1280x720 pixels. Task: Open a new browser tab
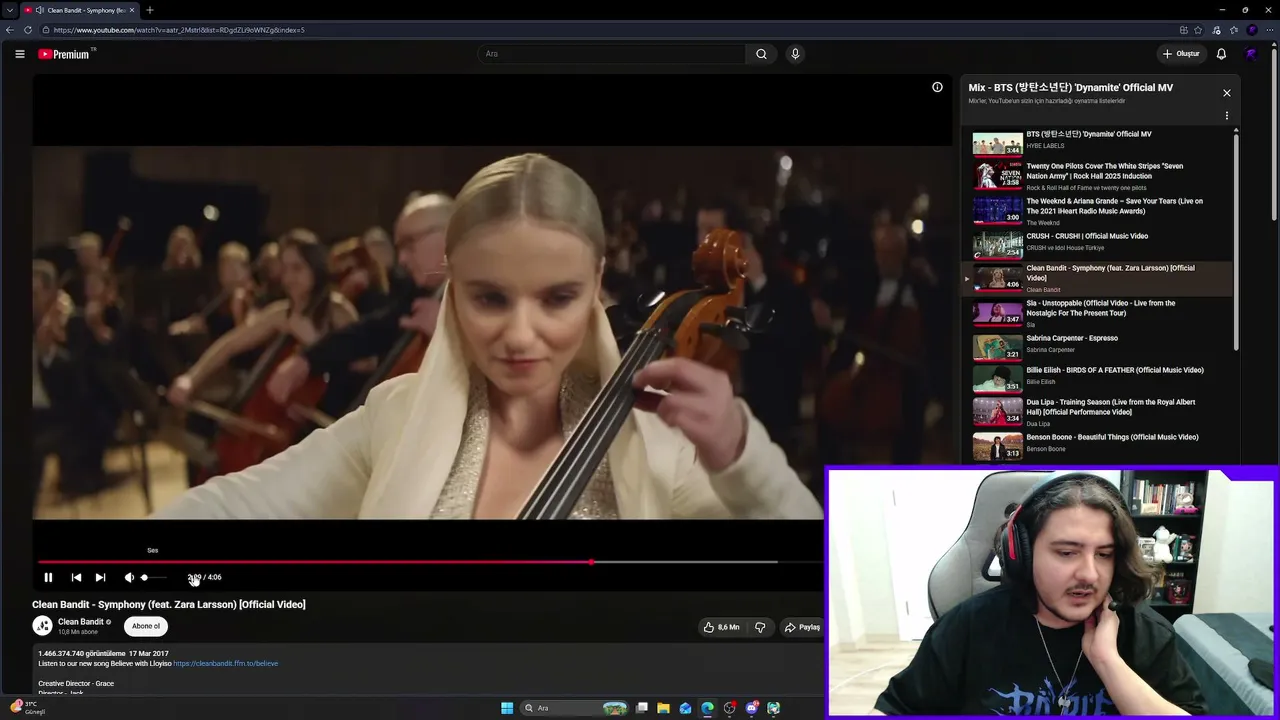click(x=149, y=10)
